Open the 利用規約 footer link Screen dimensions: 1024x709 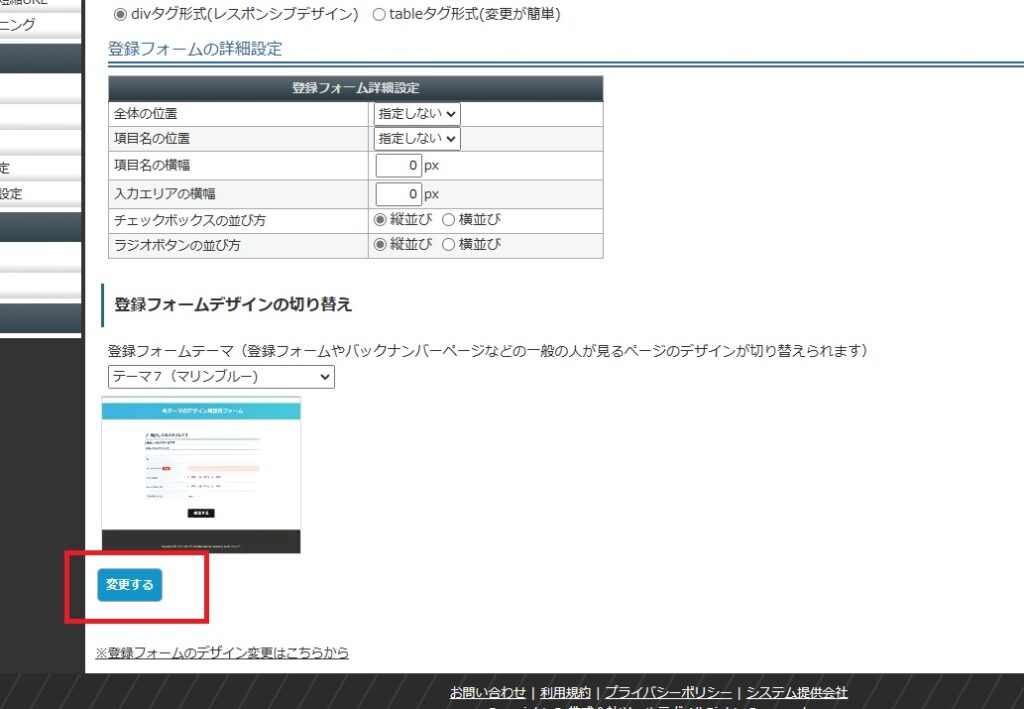(x=565, y=692)
